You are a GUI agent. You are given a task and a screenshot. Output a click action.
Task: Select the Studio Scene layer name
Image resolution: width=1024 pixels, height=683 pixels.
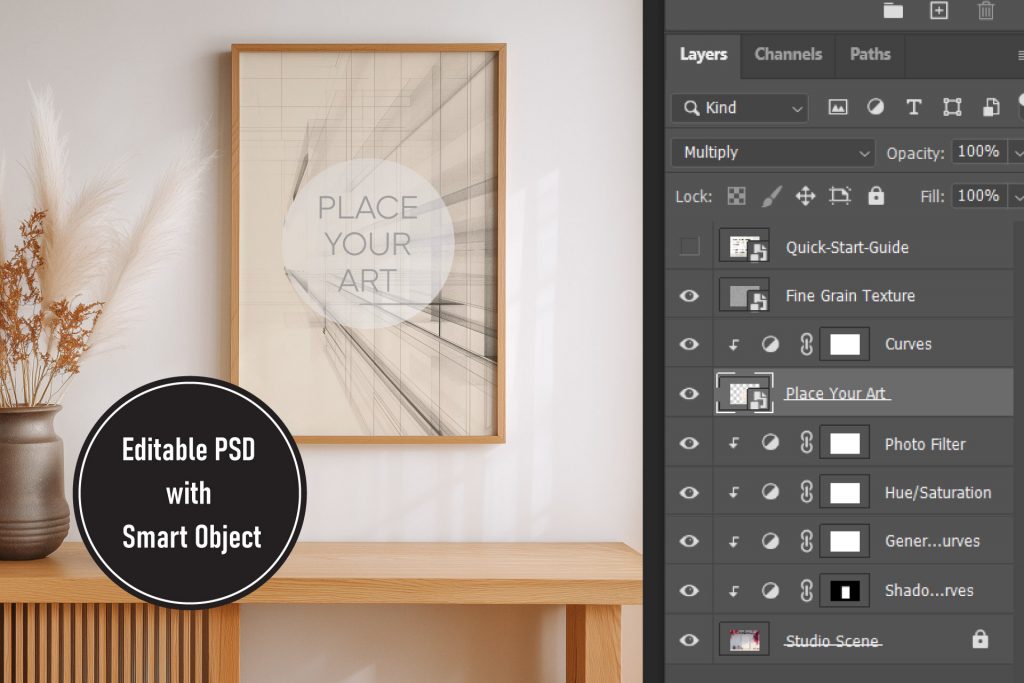pyautogui.click(x=831, y=641)
